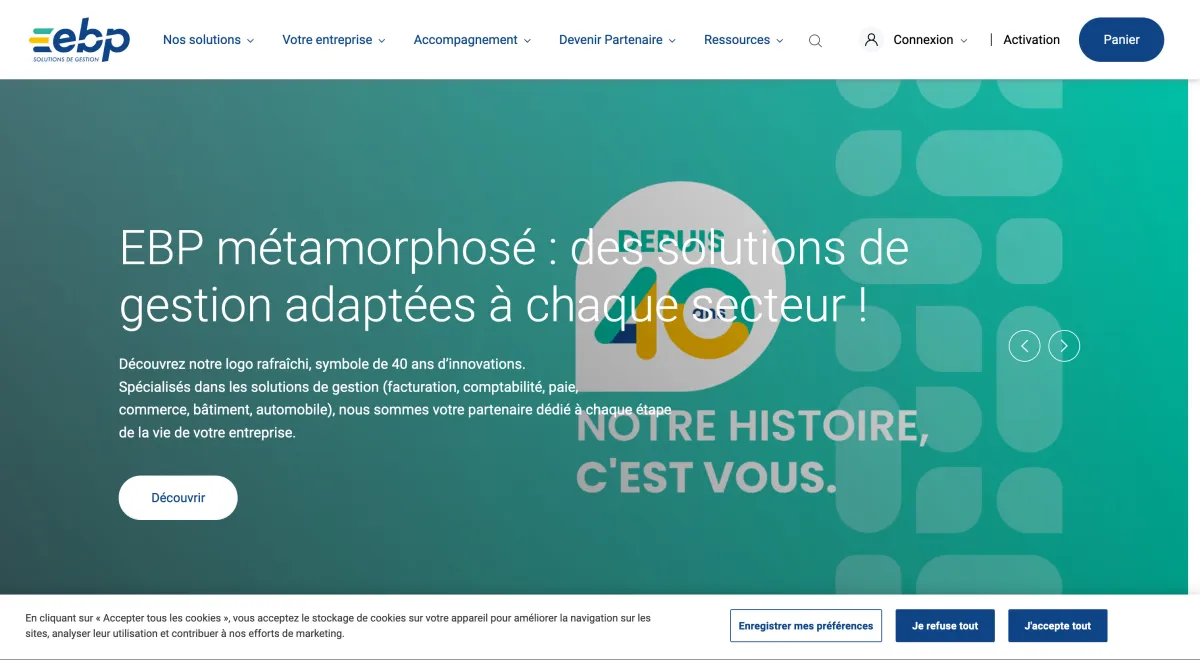The height and width of the screenshot is (660, 1200).
Task: Go to next slide arrow
Action: (1064, 346)
